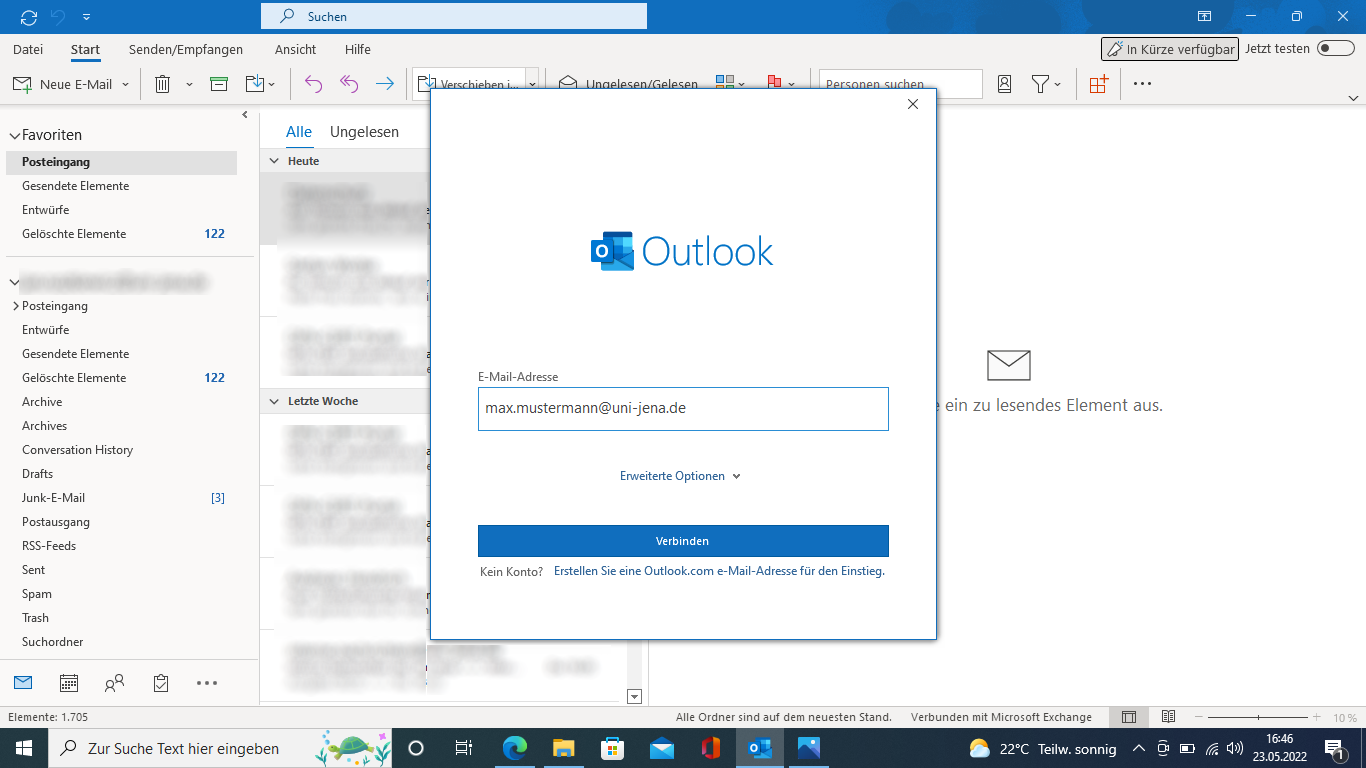Open the Senden/Empfangen tab

pyautogui.click(x=186, y=49)
